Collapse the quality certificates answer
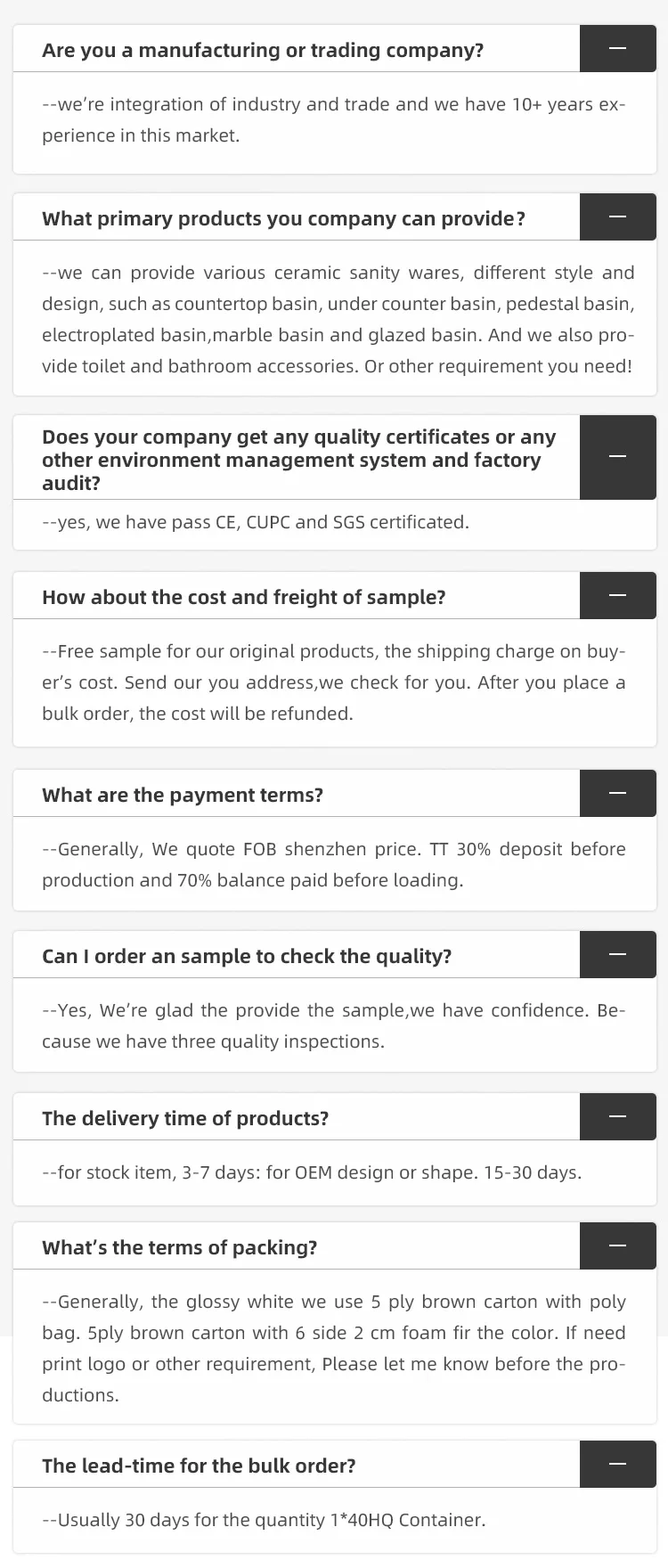This screenshot has width=668, height=1568. [x=617, y=457]
